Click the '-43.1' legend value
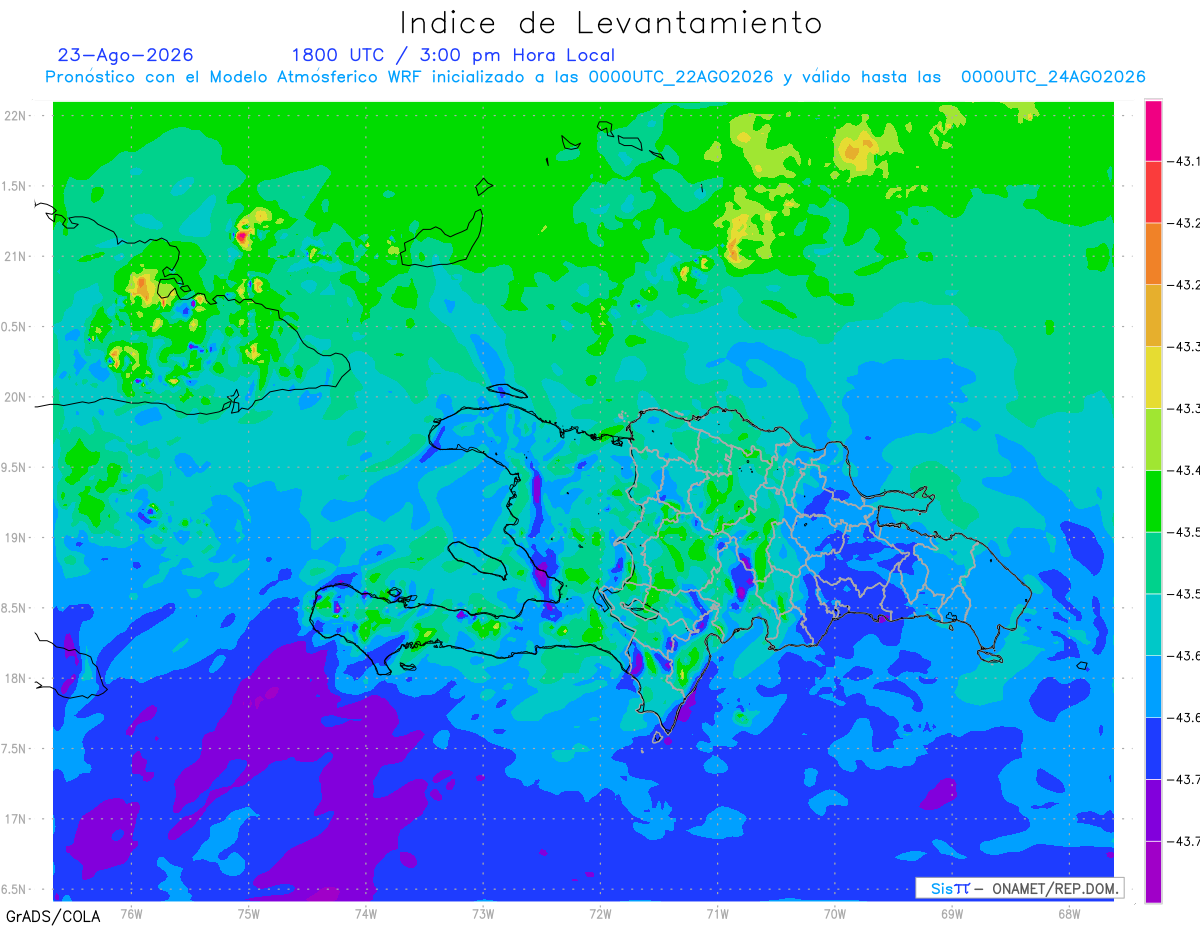The width and height of the screenshot is (1200, 927). (x=1185, y=161)
